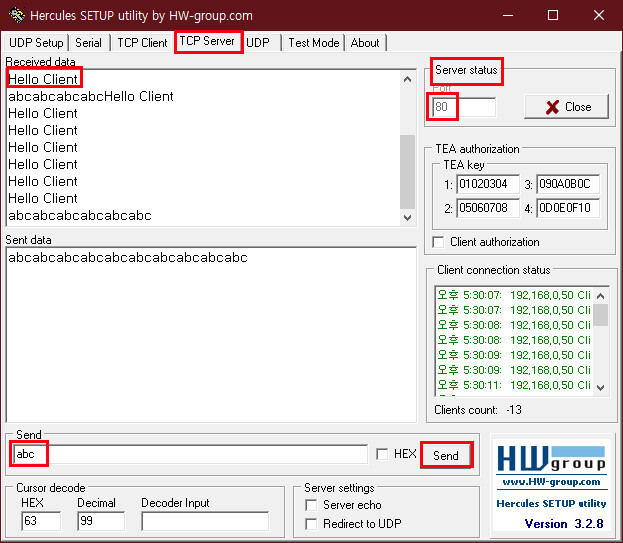
Task: Click the Received data scrollbar thumb
Action: (407, 172)
